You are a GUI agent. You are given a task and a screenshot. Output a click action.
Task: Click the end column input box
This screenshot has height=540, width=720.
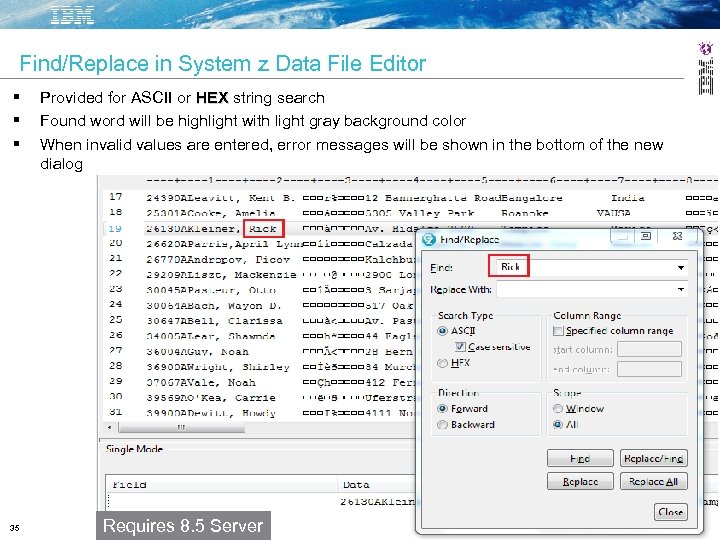[x=649, y=369]
